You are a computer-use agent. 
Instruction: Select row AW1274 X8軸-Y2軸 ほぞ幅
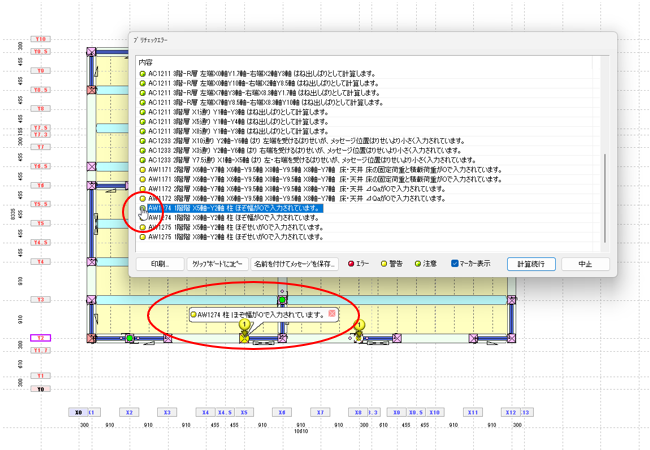pos(233,218)
